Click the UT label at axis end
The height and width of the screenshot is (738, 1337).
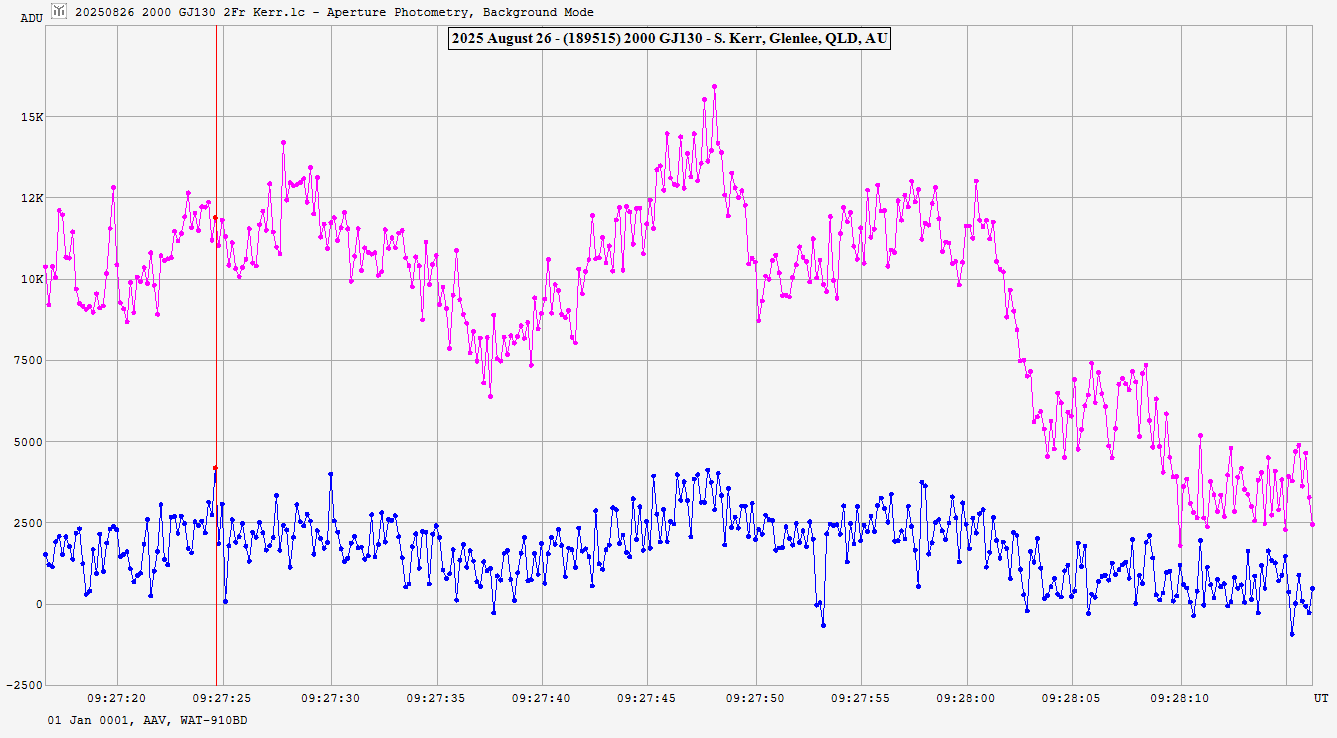tap(1320, 697)
